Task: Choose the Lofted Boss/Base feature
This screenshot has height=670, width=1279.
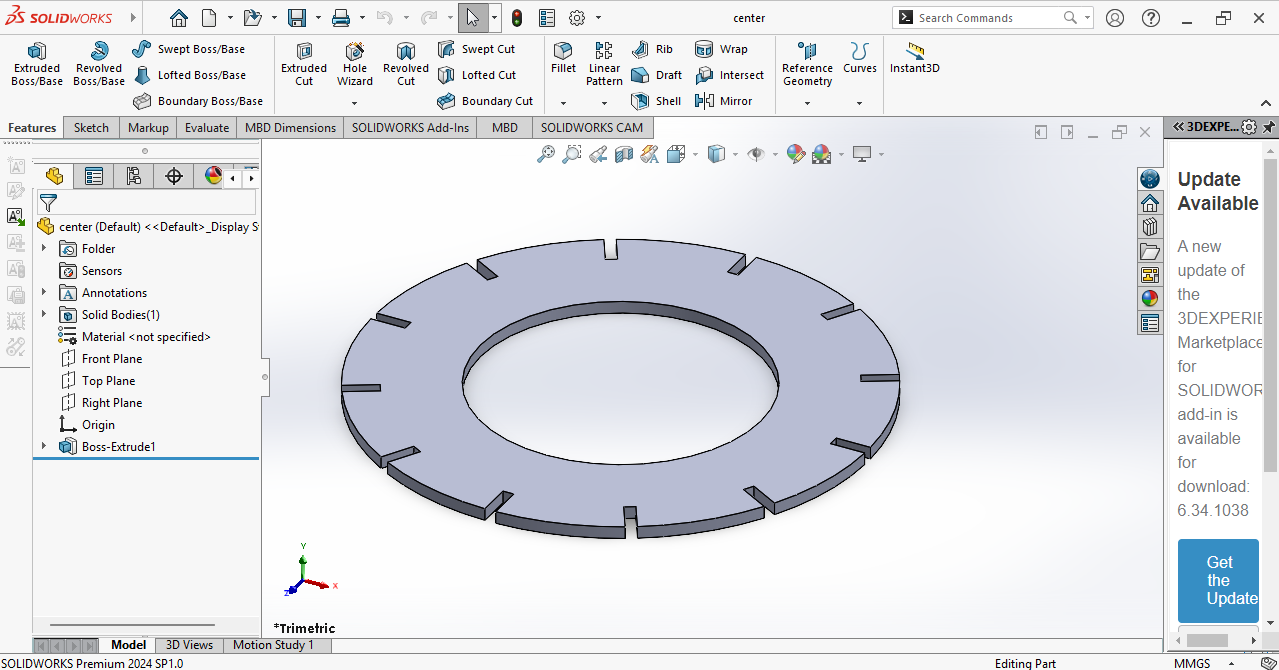Action: tap(189, 75)
